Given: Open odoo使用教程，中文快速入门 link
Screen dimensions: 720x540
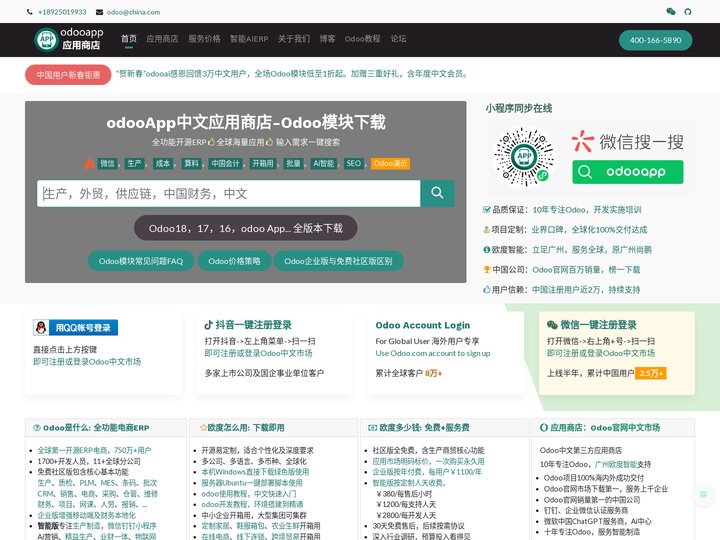Looking at the screenshot, I should (x=248, y=494).
